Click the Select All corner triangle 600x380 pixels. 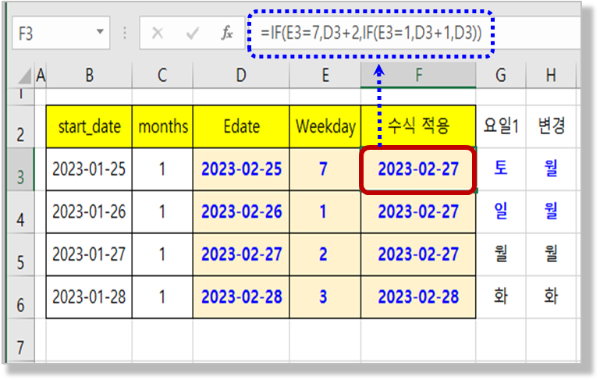(x=25, y=75)
